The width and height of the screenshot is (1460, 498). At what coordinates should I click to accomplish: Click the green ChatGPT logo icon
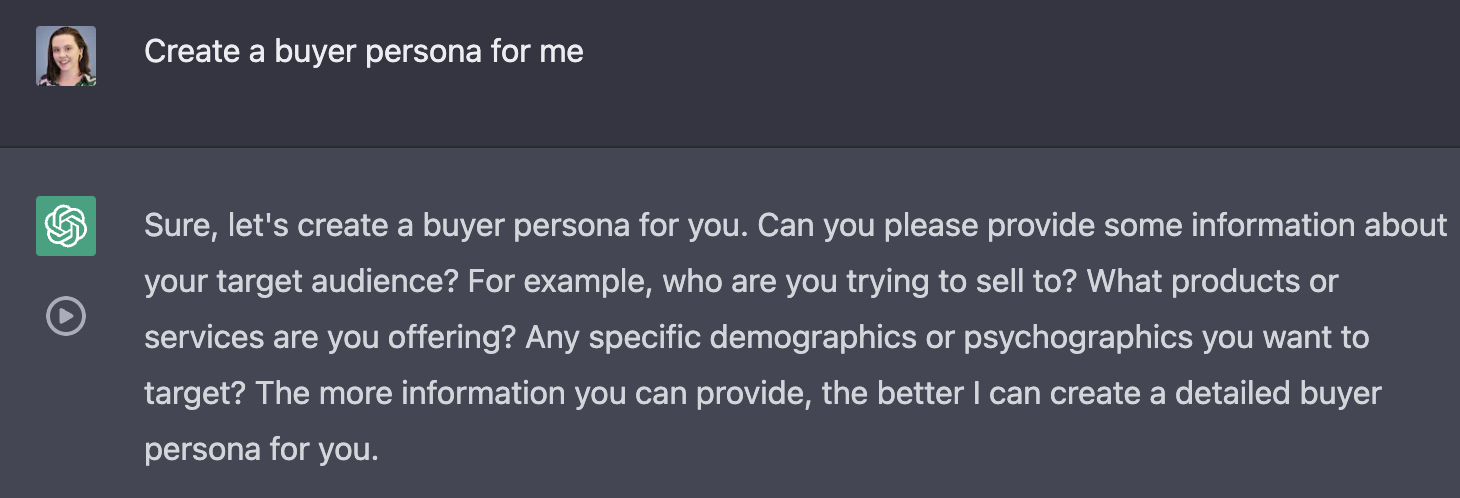tap(66, 226)
